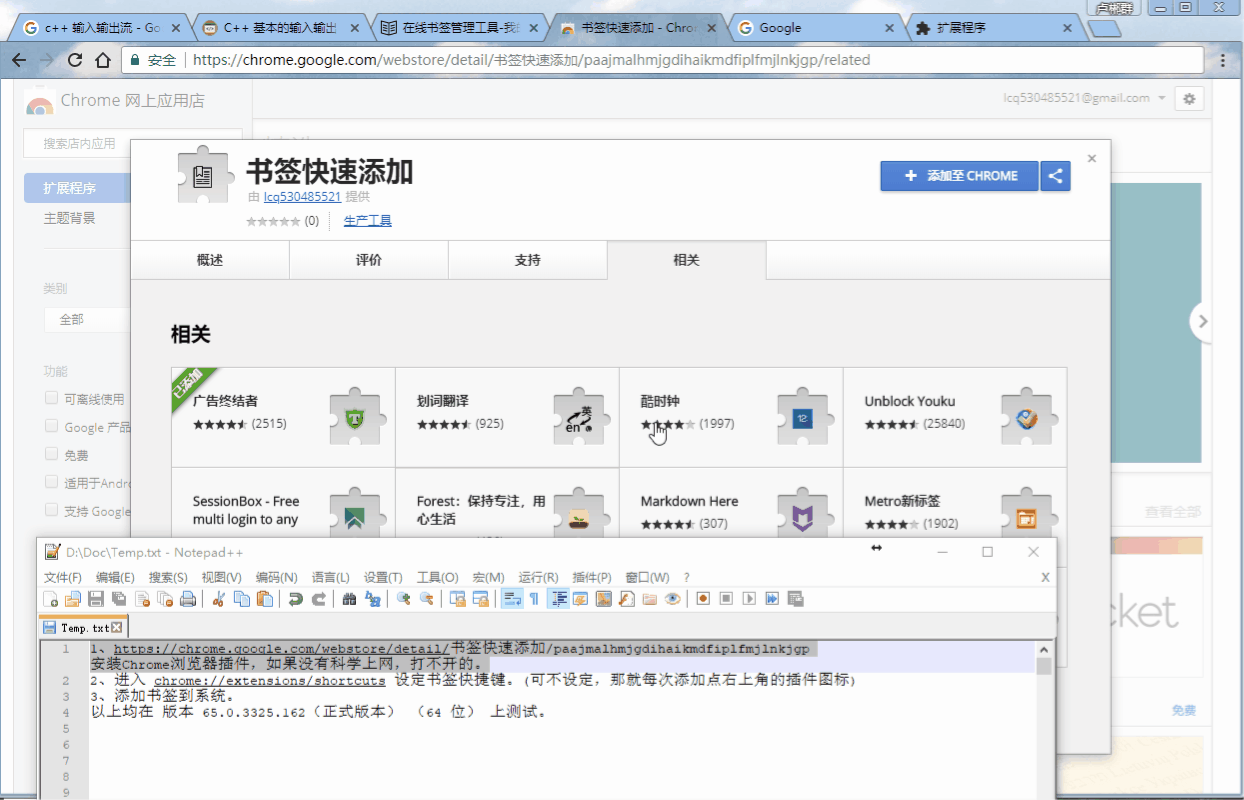The width and height of the screenshot is (1244, 800).
Task: Click the Save icon in Notepad++ toolbar
Action: [96, 599]
